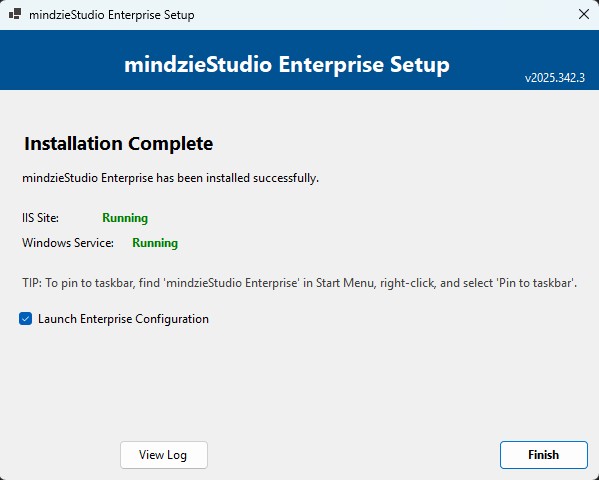Click the window title text in title bar
This screenshot has height=480, width=599.
[112, 15]
